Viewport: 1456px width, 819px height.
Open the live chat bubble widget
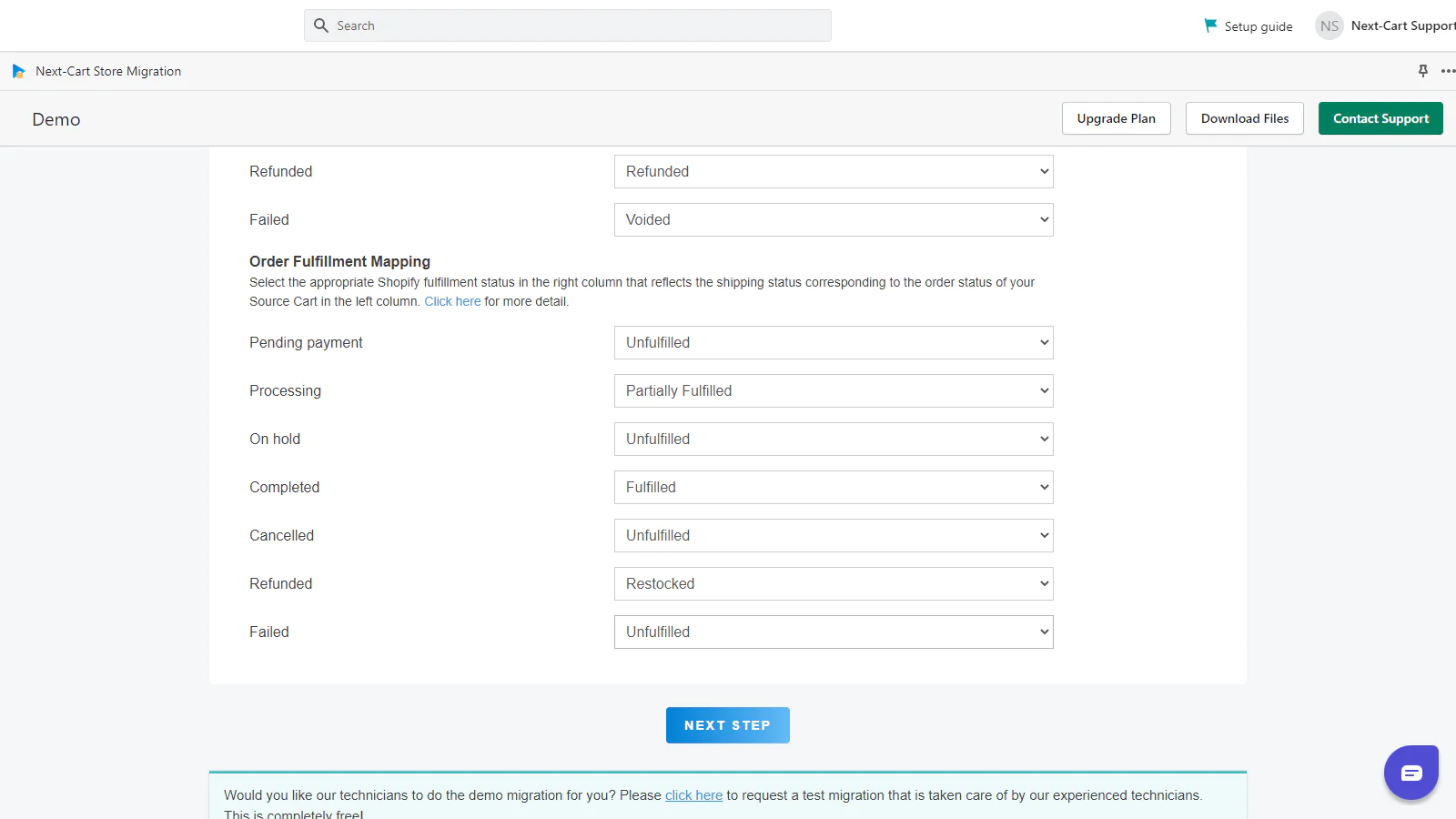coord(1410,773)
